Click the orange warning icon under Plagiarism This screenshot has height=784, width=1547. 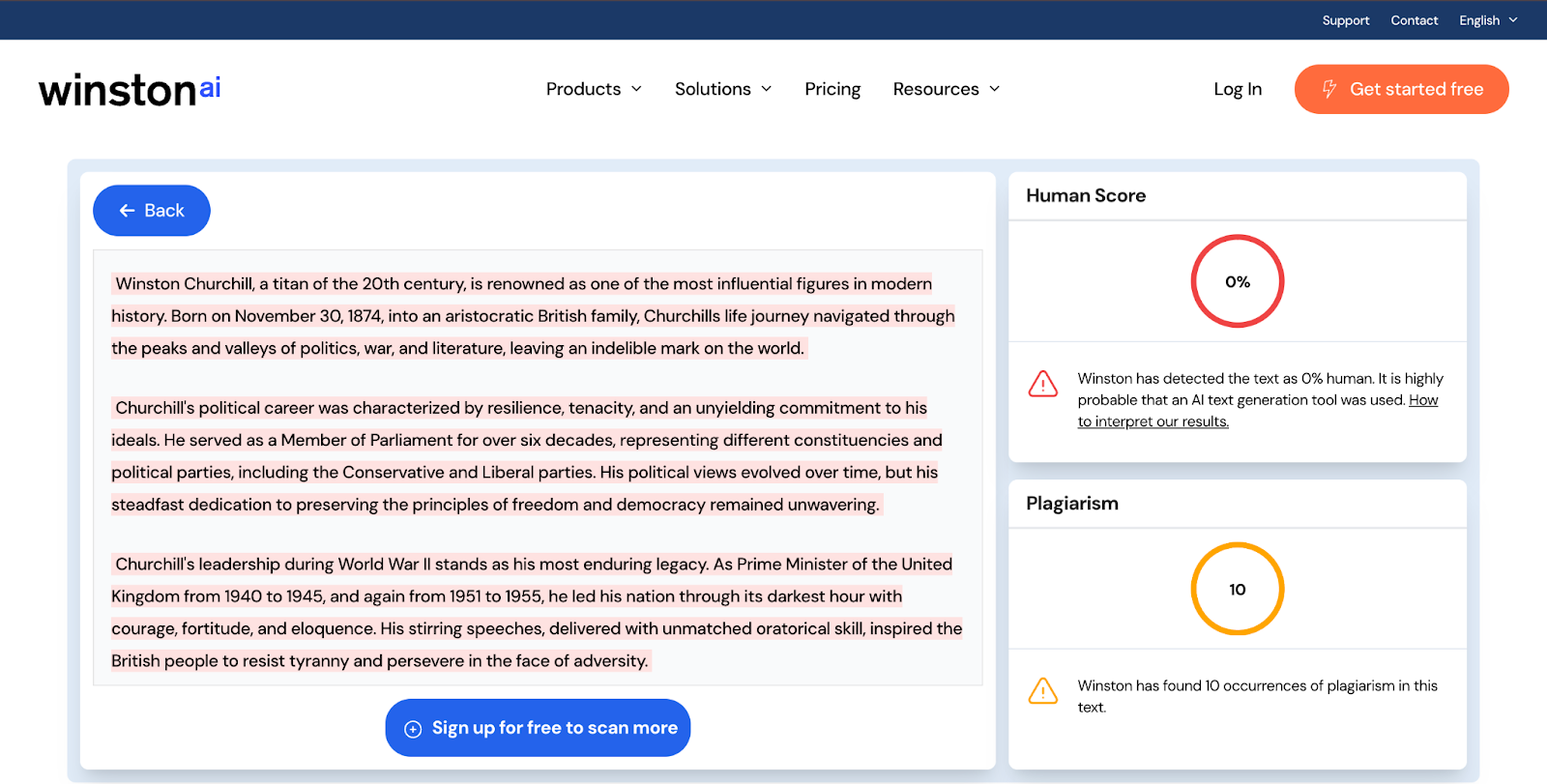(1042, 690)
